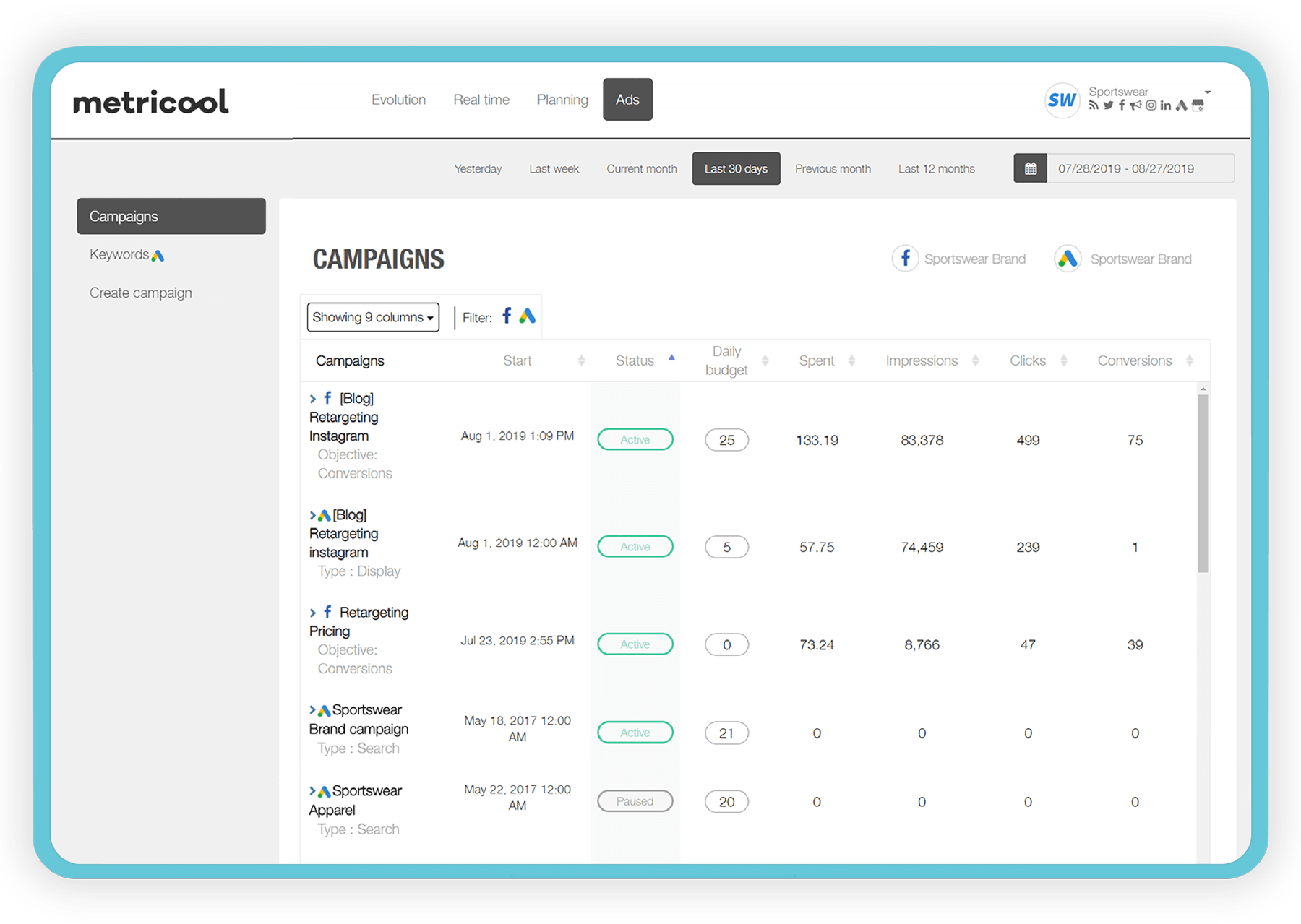The width and height of the screenshot is (1301, 924).
Task: Open the Planning section
Action: 562,100
